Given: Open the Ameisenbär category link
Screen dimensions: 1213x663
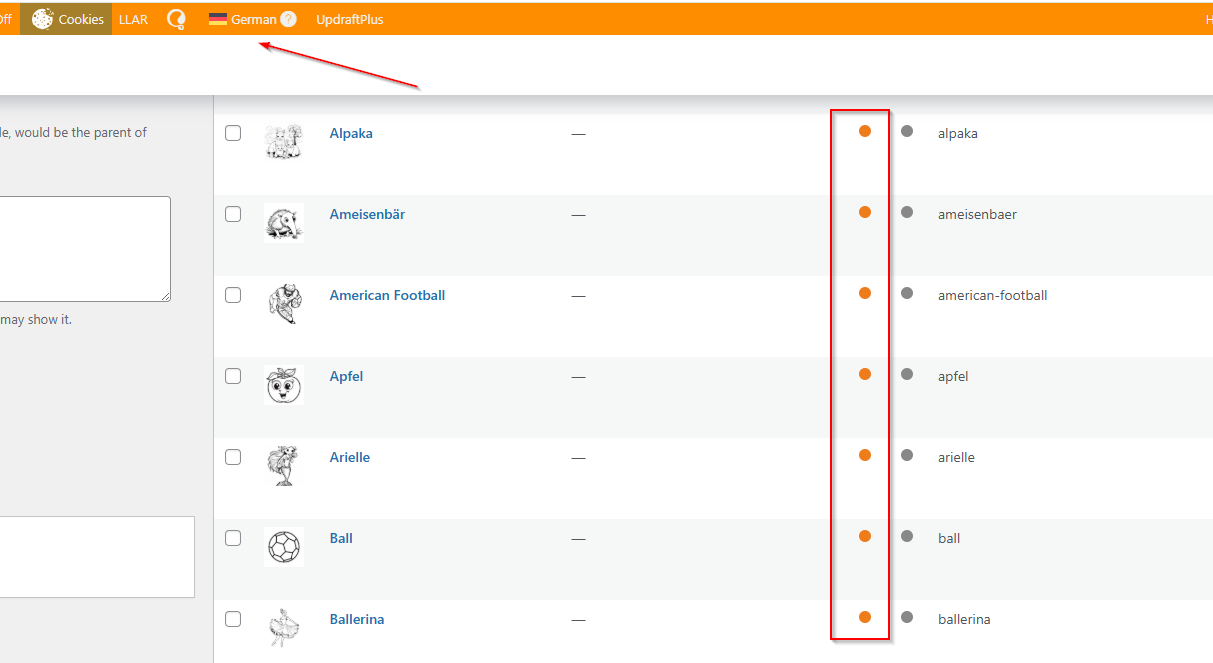Looking at the screenshot, I should [367, 214].
